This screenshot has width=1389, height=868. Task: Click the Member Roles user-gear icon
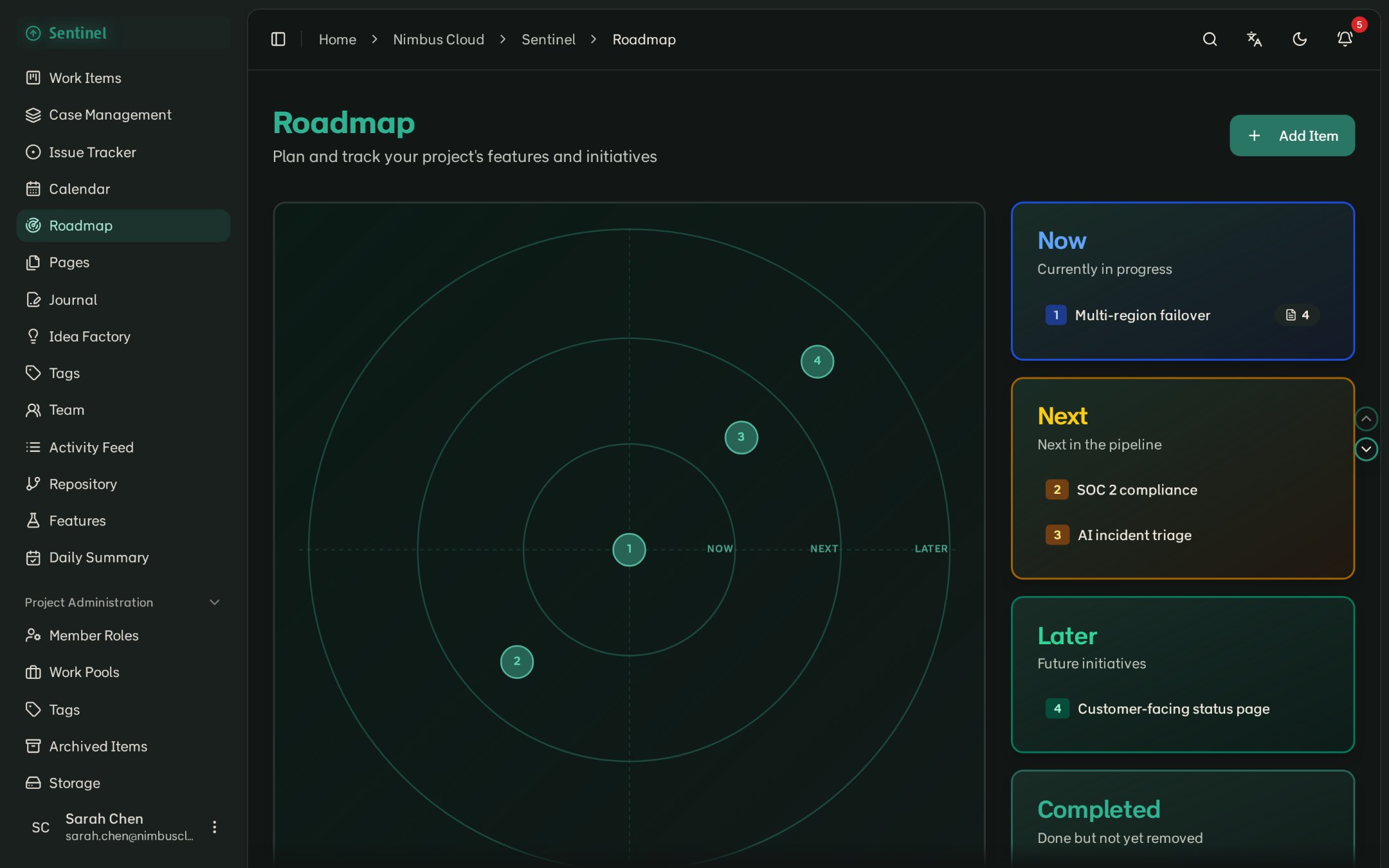(x=33, y=635)
